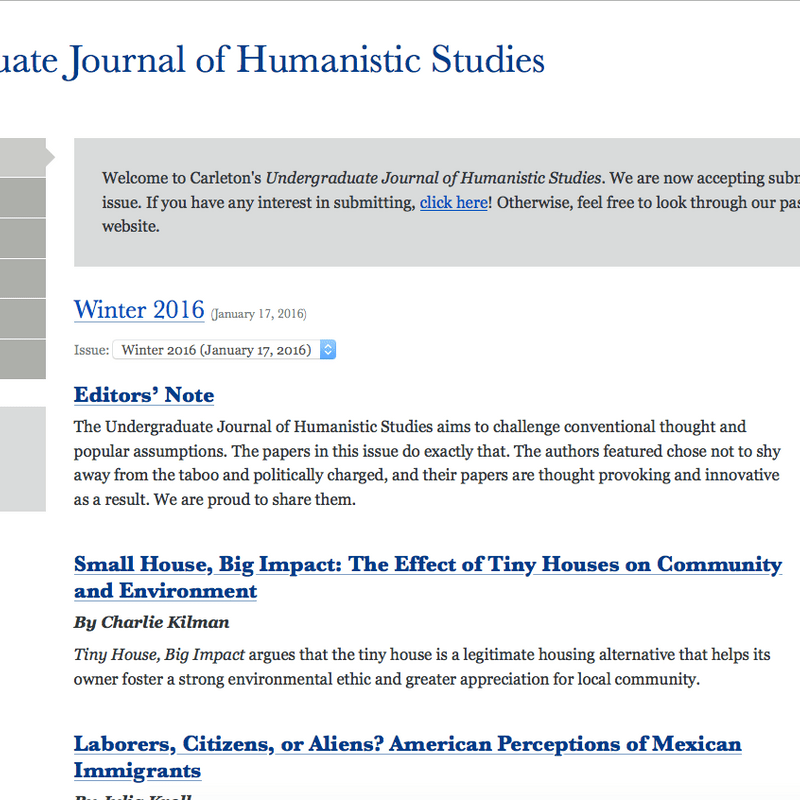Open the Winter 2016 issue page
The height and width of the screenshot is (800, 800).
coord(139,310)
